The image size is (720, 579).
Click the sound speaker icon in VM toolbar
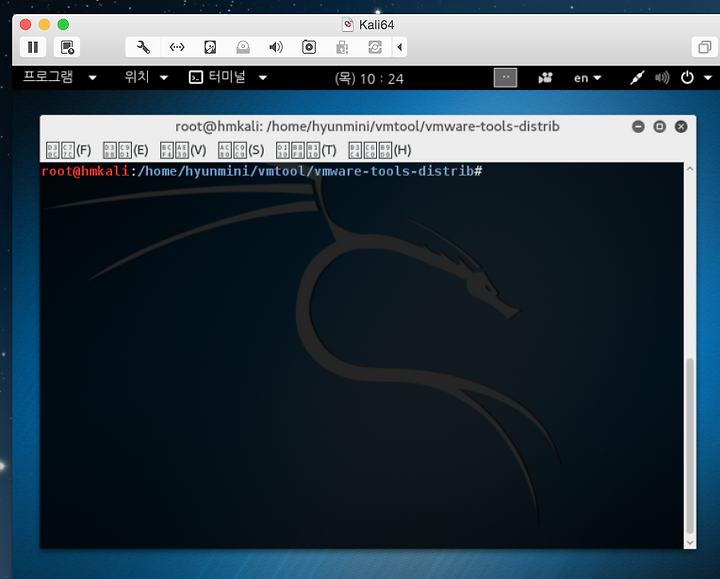tap(276, 47)
